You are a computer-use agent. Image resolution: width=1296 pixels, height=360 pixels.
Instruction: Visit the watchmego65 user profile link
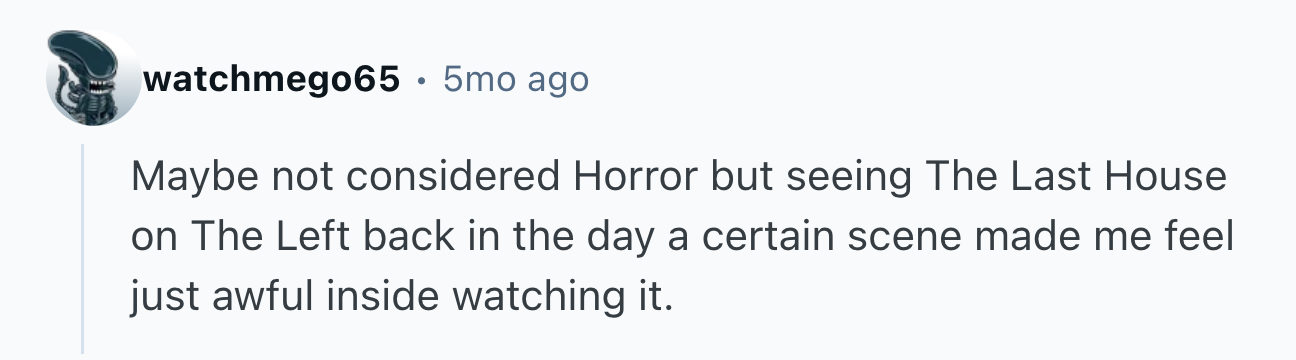coord(272,79)
